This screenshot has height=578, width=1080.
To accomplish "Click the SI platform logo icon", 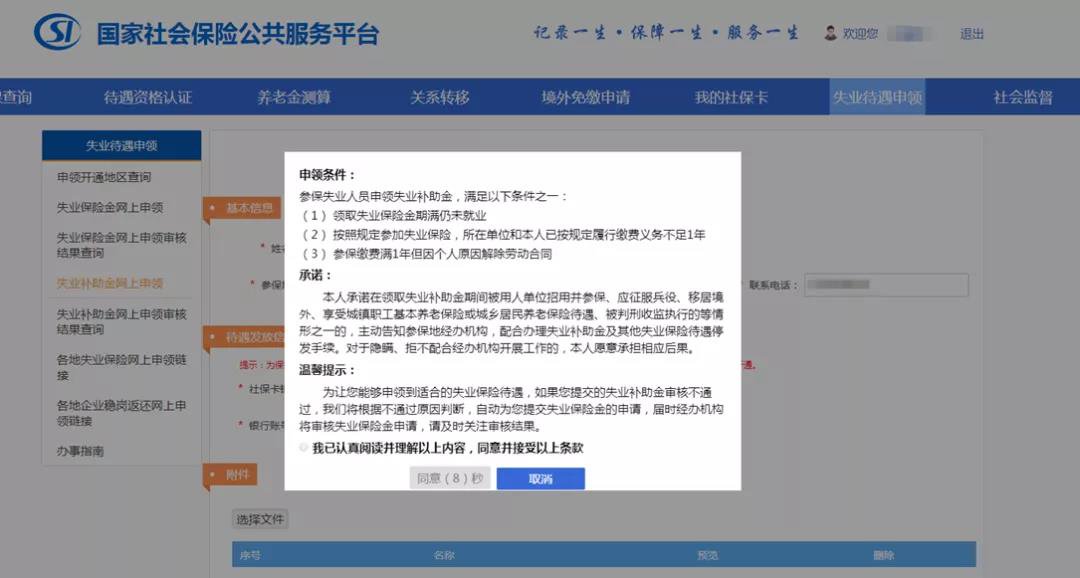I will point(57,33).
